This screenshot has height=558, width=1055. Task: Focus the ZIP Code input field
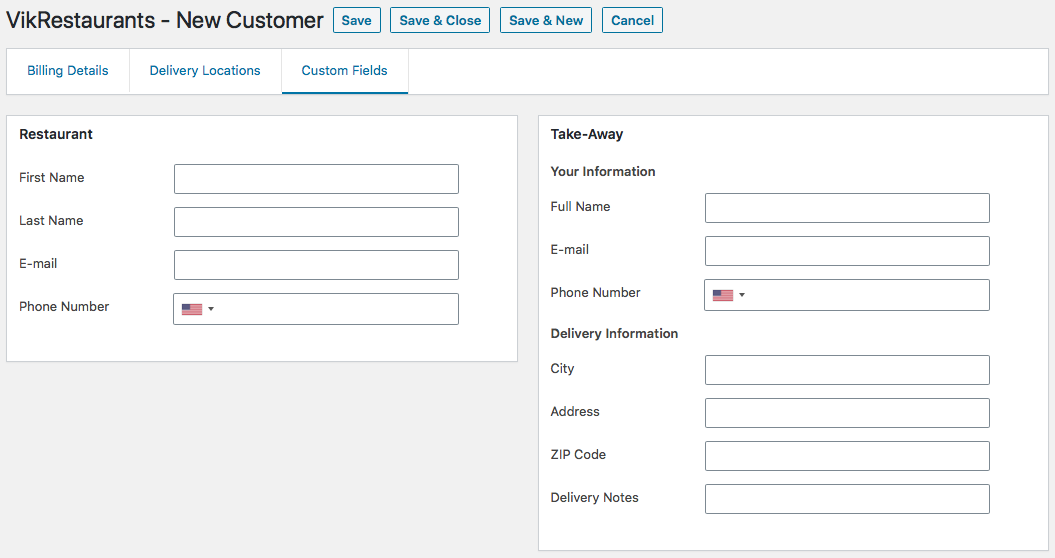click(x=847, y=456)
